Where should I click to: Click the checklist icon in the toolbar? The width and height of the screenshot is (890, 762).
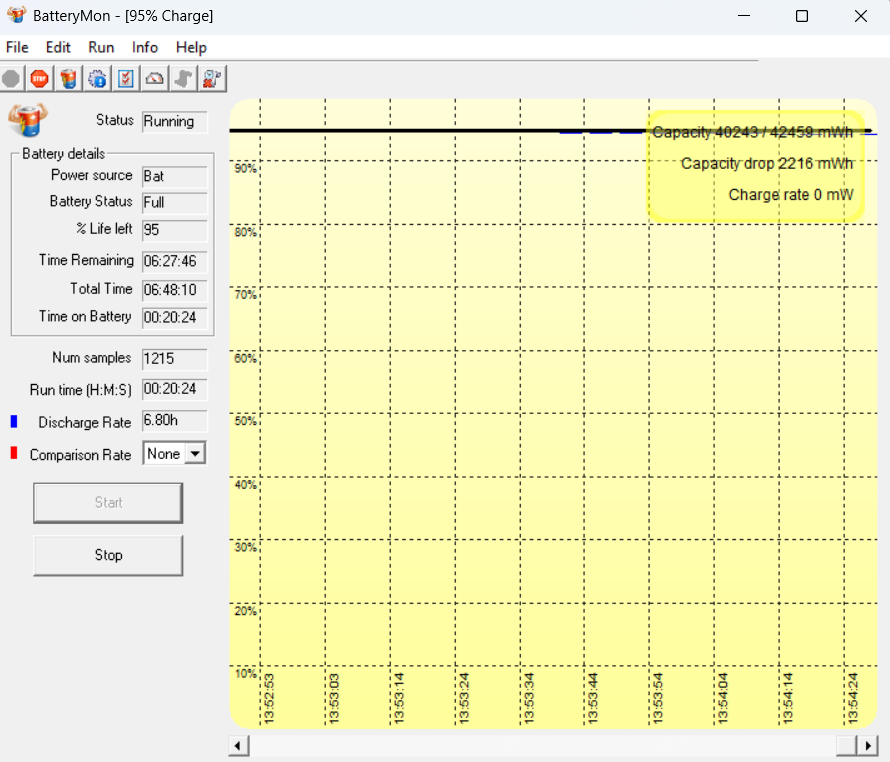(x=126, y=78)
